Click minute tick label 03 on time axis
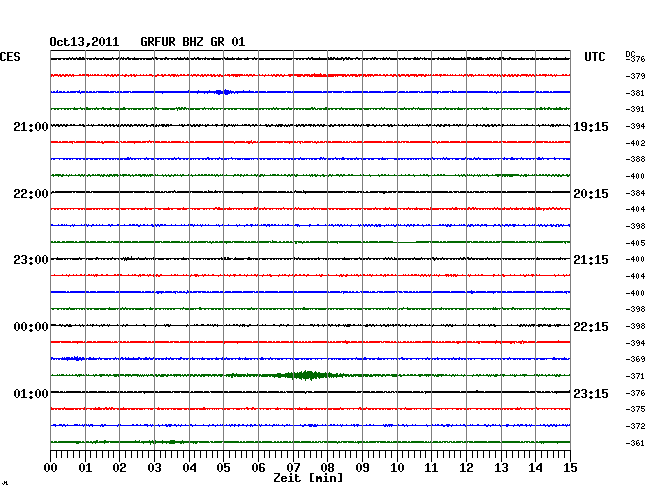The width and height of the screenshot is (650, 494). pyautogui.click(x=154, y=468)
